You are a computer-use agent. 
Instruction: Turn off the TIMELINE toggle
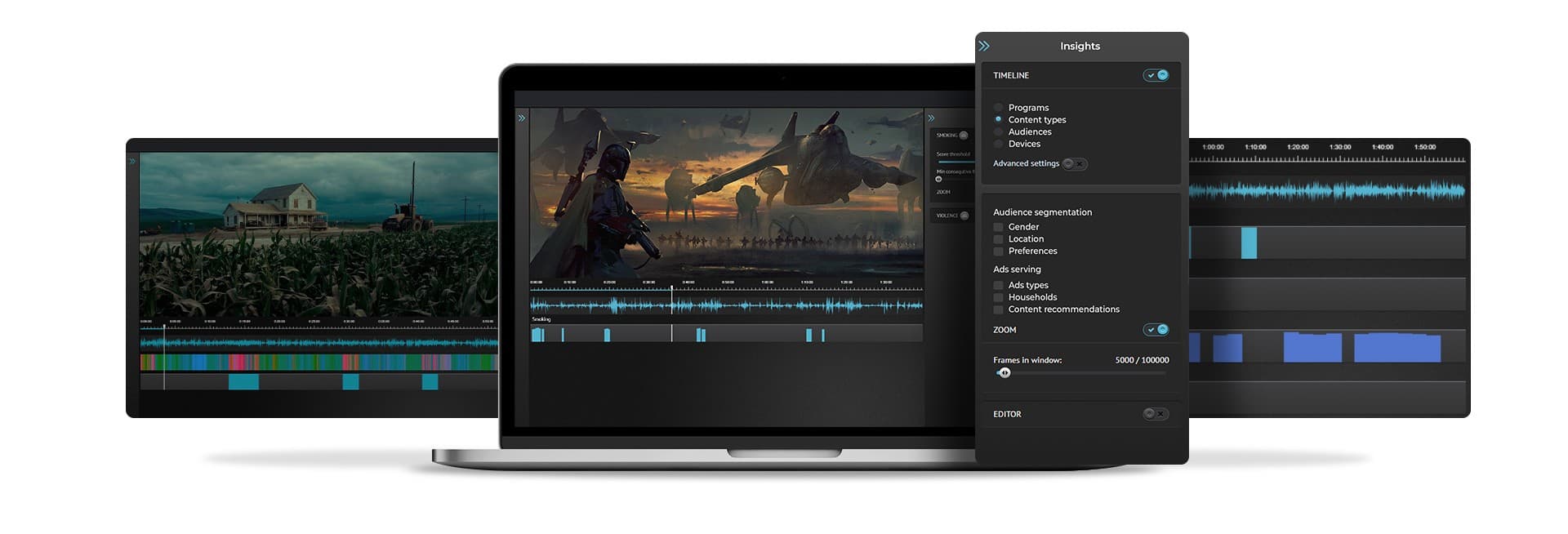[x=1156, y=75]
